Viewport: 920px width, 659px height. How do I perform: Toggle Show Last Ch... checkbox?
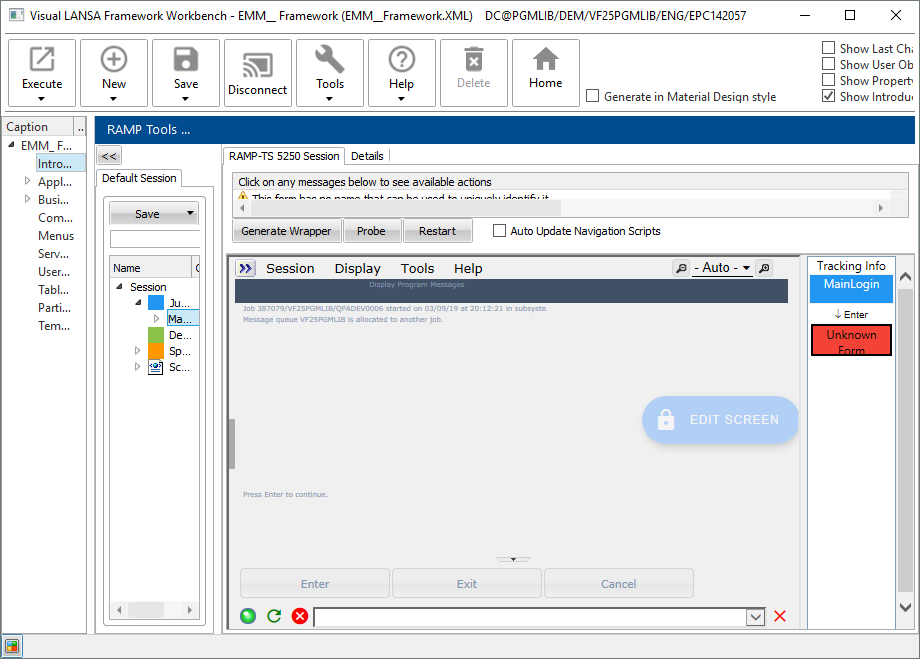pyautogui.click(x=828, y=48)
